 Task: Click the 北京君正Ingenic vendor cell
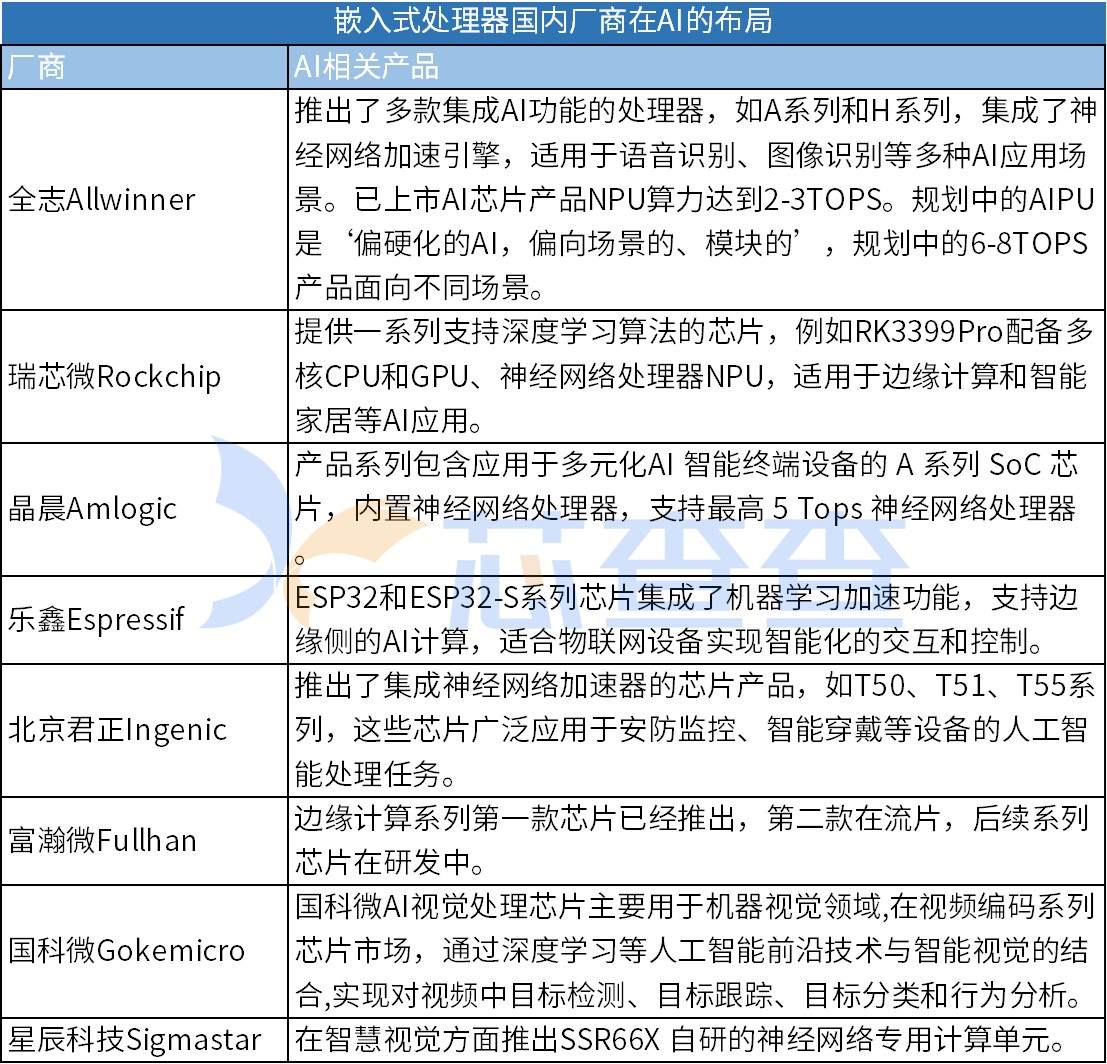click(118, 730)
